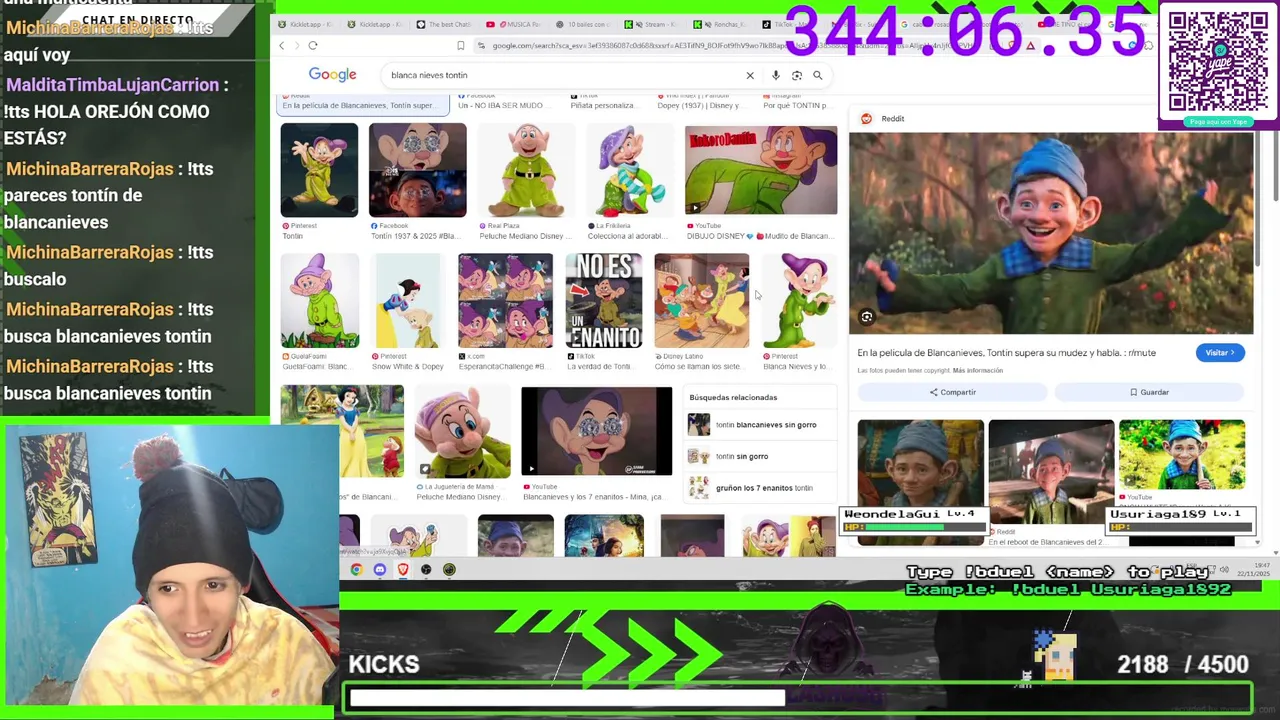Click the Google Lens icon on the preview image

pos(867,317)
